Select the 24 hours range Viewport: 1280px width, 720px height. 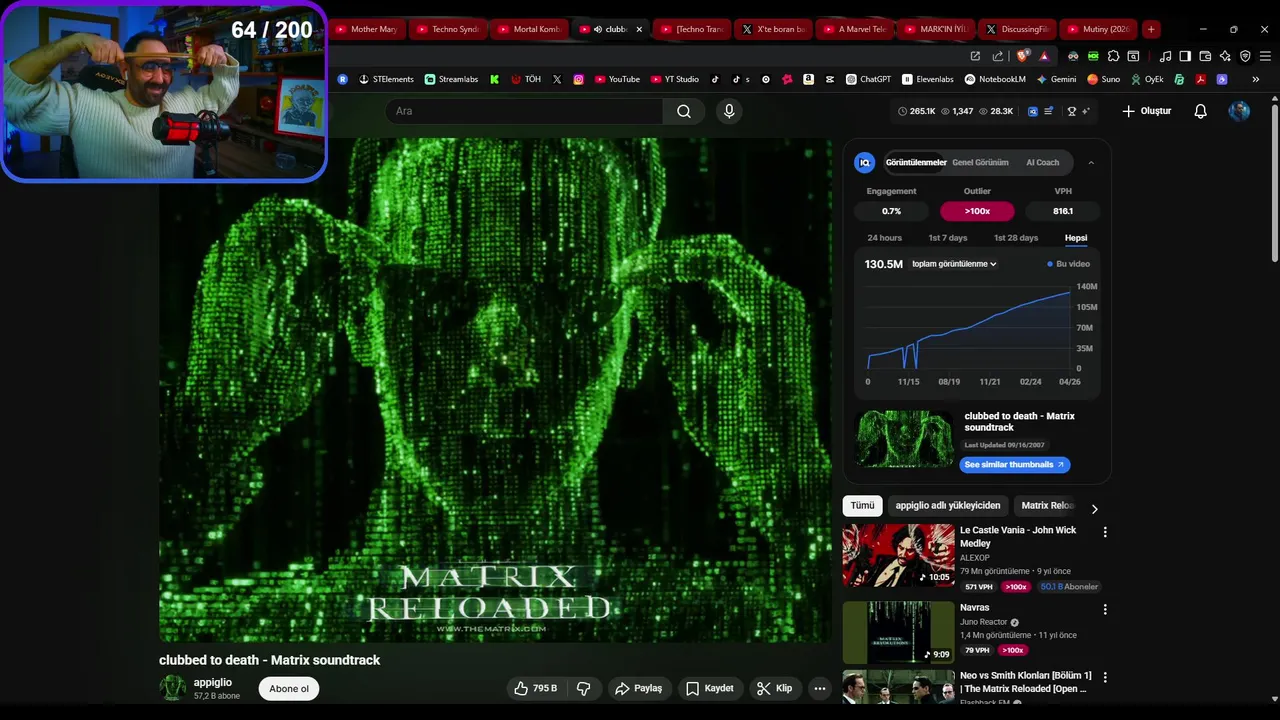[884, 238]
